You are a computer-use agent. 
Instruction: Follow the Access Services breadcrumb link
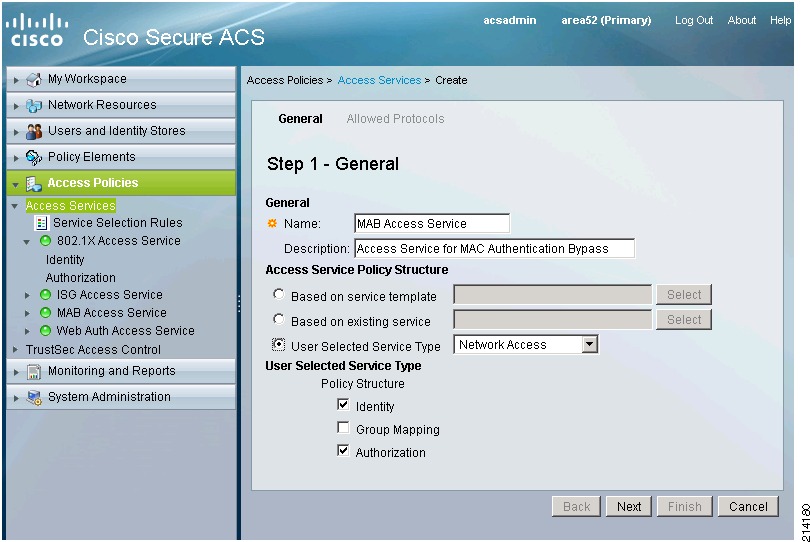(x=379, y=80)
